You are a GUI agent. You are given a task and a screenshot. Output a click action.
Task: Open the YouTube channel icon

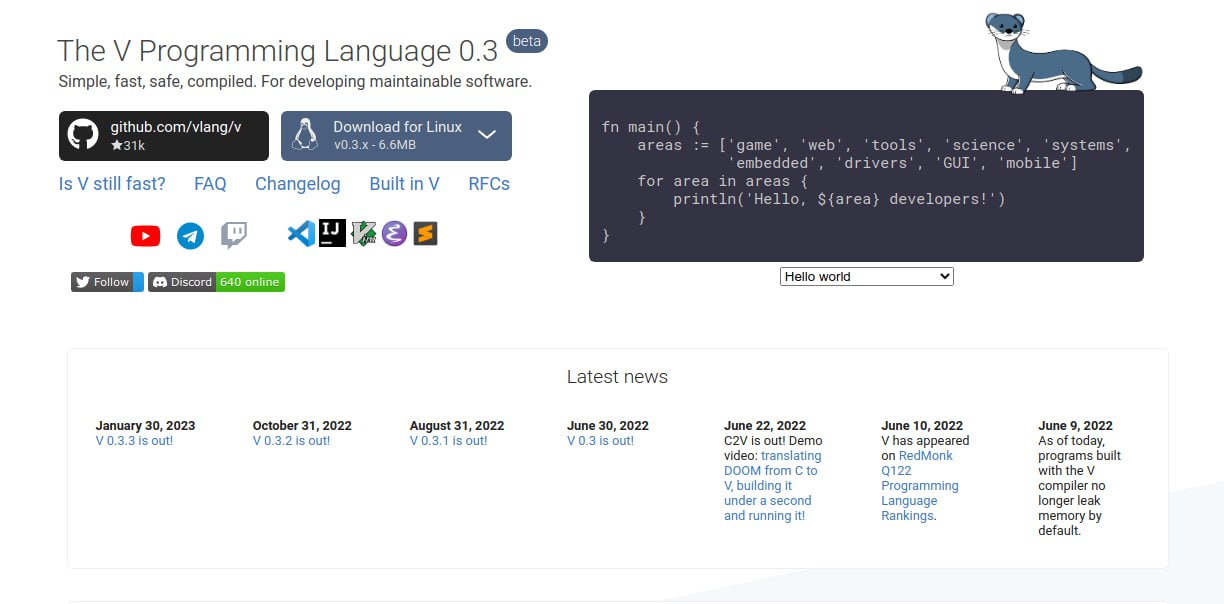[145, 236]
